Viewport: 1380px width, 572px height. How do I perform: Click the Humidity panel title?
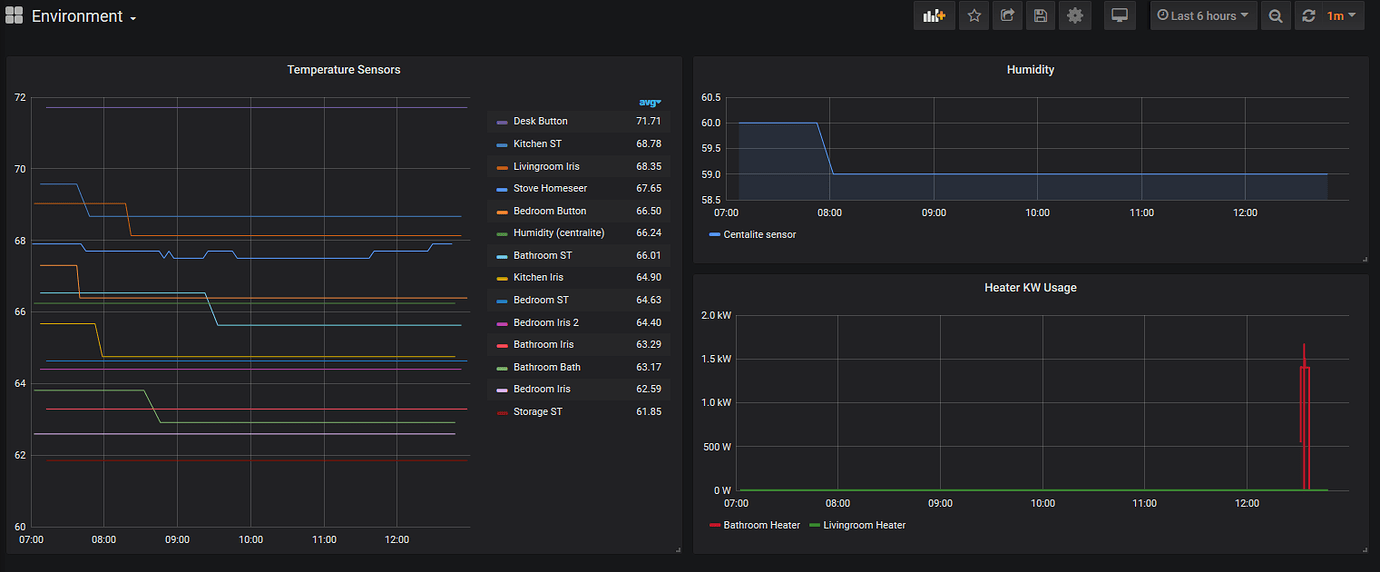1030,70
